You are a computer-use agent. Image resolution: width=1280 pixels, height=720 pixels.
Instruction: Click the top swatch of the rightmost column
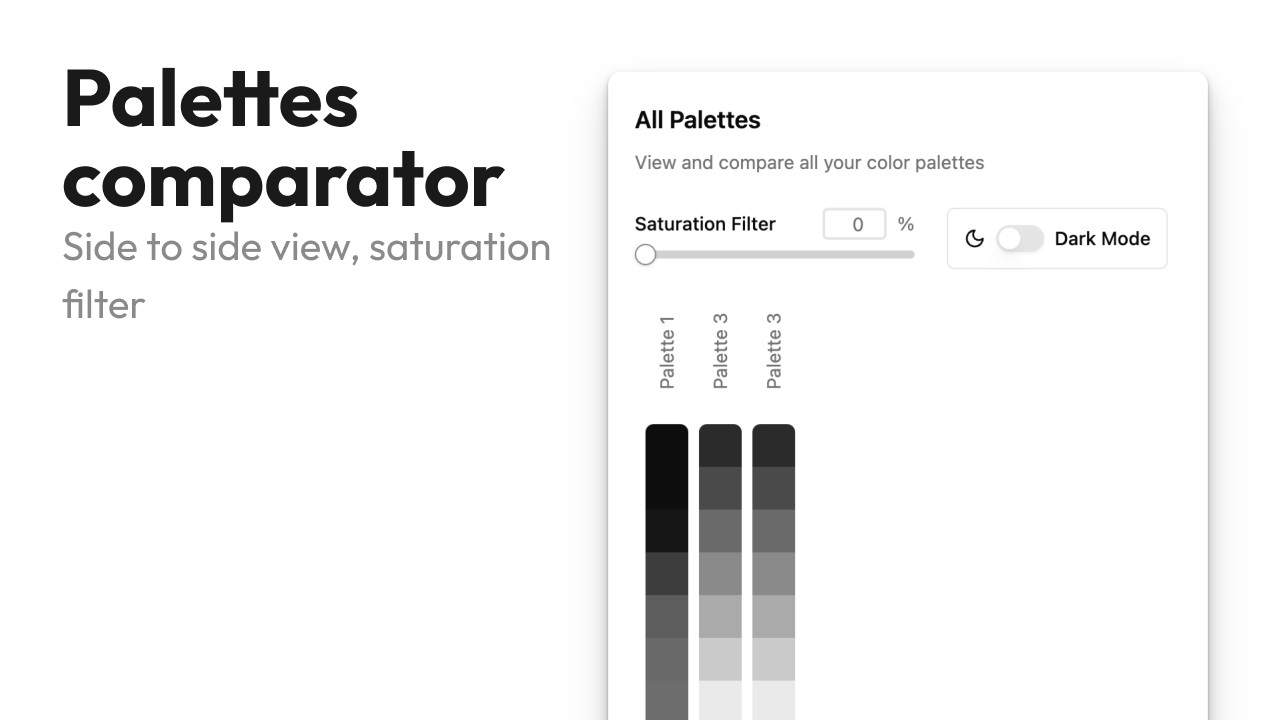tap(774, 443)
